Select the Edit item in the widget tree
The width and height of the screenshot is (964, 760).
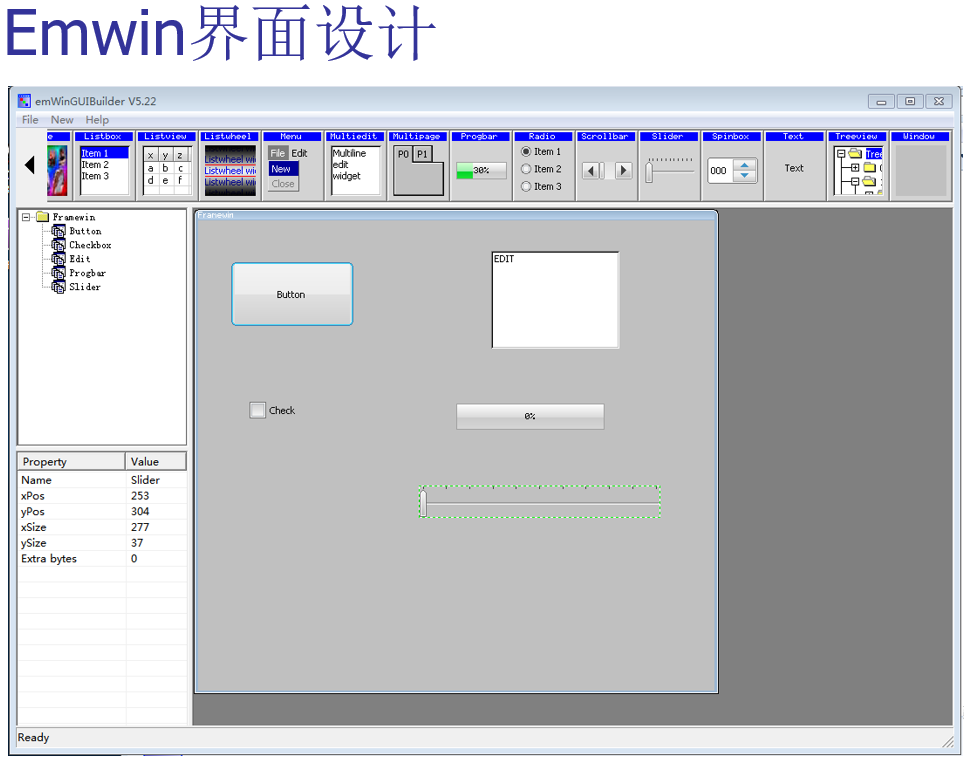pos(80,259)
